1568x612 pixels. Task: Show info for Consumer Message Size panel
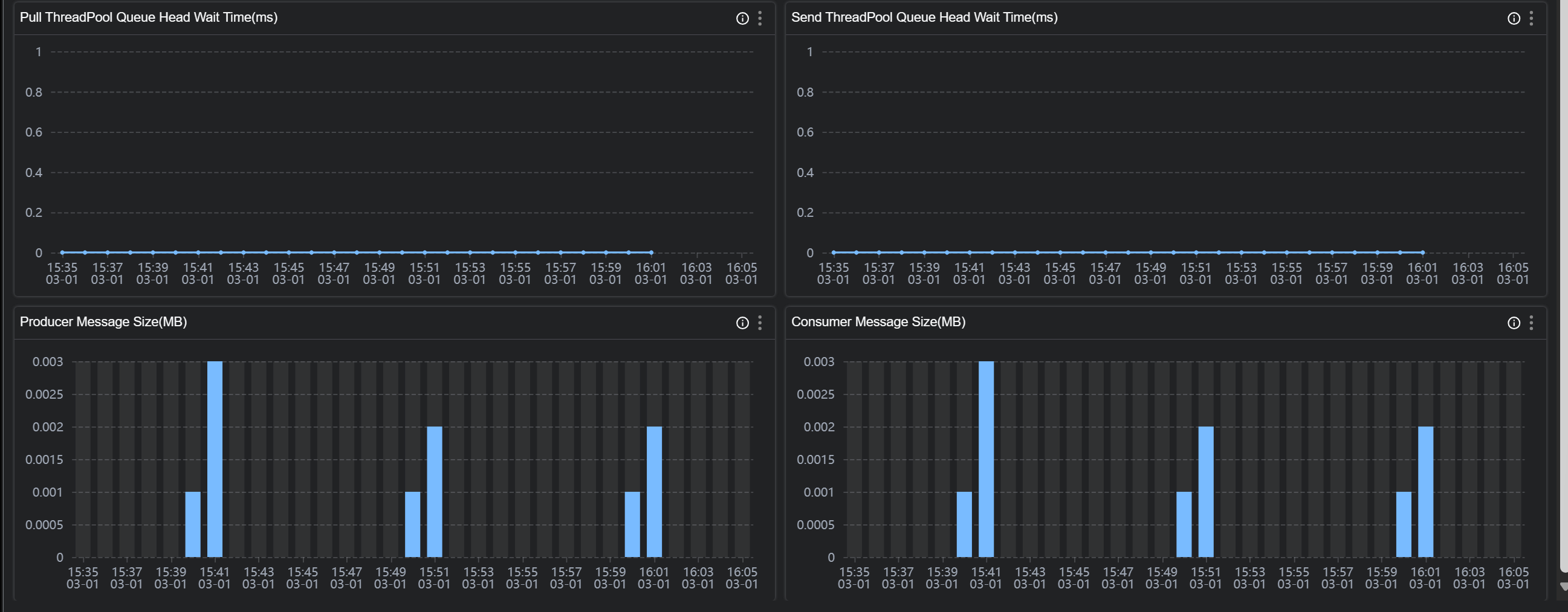pos(1513,323)
